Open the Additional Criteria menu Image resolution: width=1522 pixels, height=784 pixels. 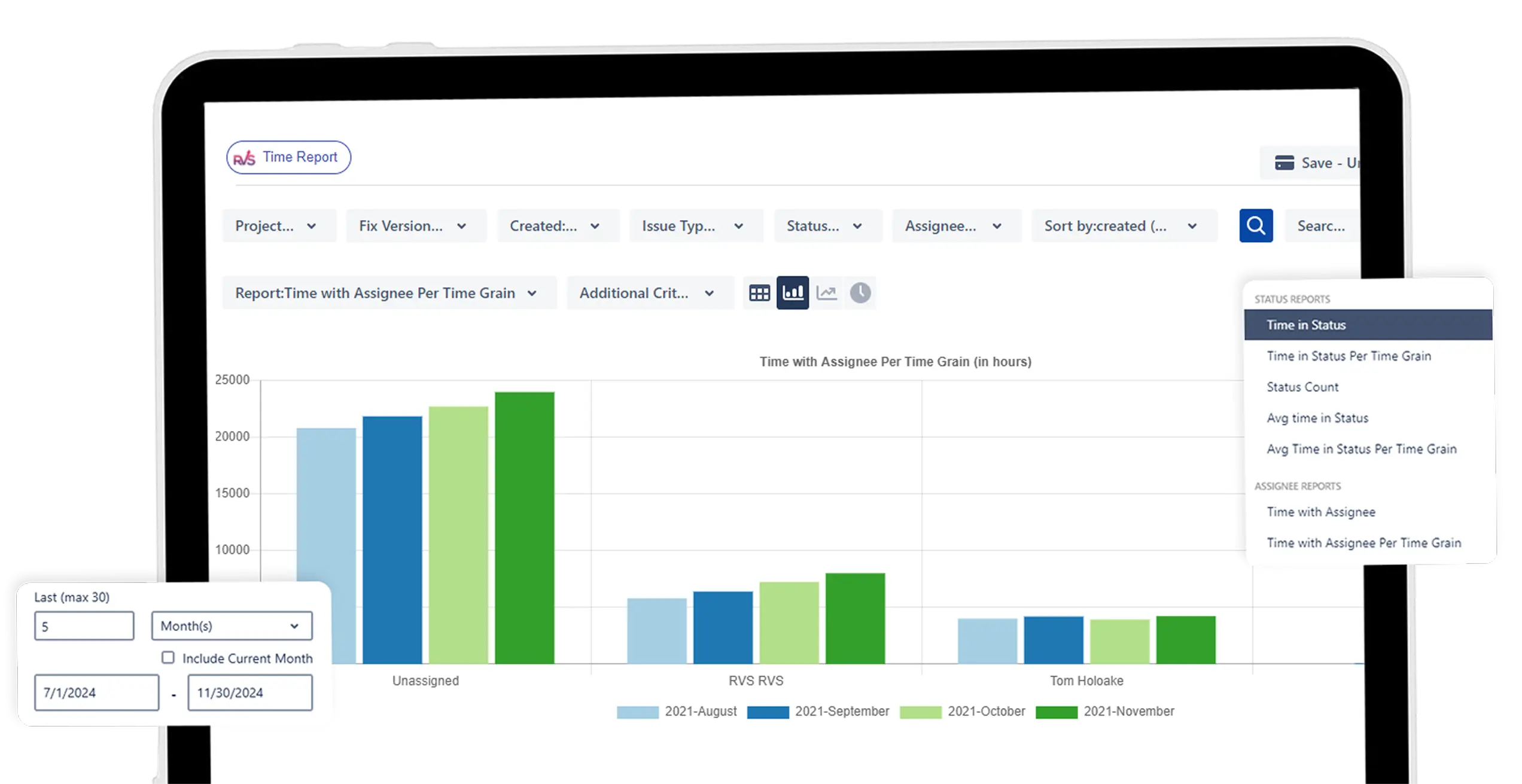649,292
